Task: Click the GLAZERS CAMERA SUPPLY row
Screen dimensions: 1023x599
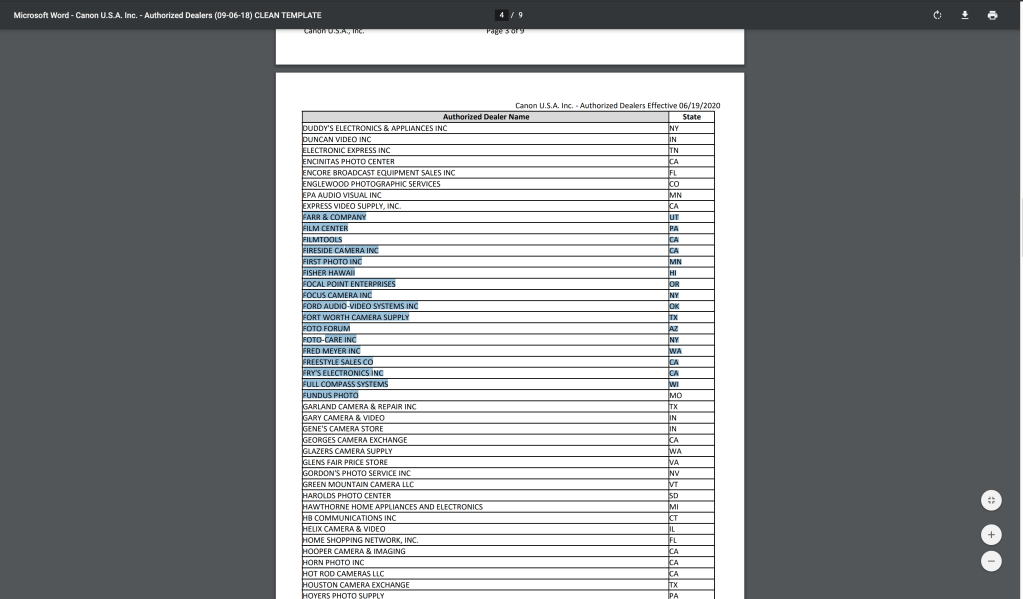Action: pos(347,451)
